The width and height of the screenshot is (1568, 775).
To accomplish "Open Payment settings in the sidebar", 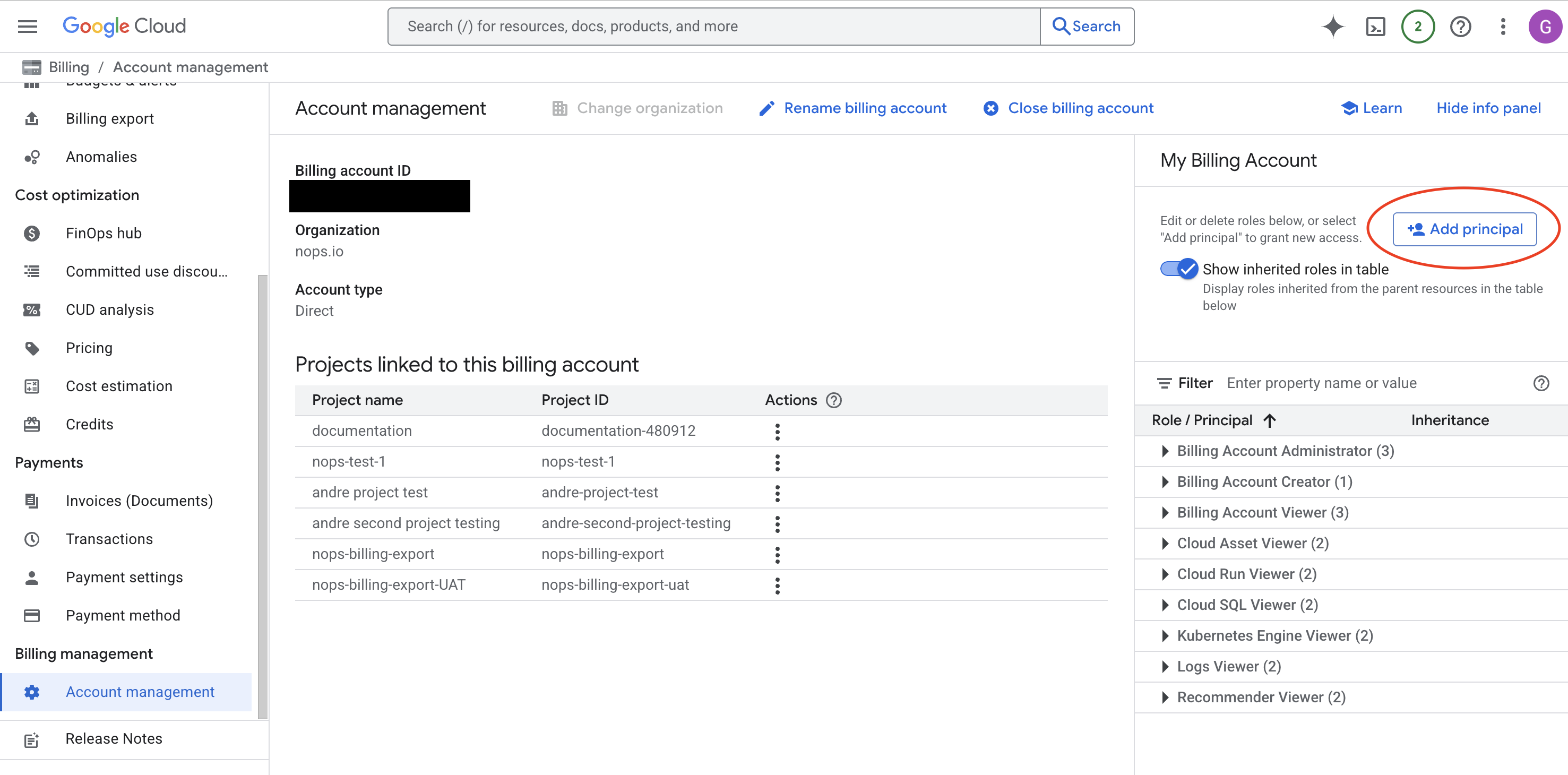I will tap(124, 576).
